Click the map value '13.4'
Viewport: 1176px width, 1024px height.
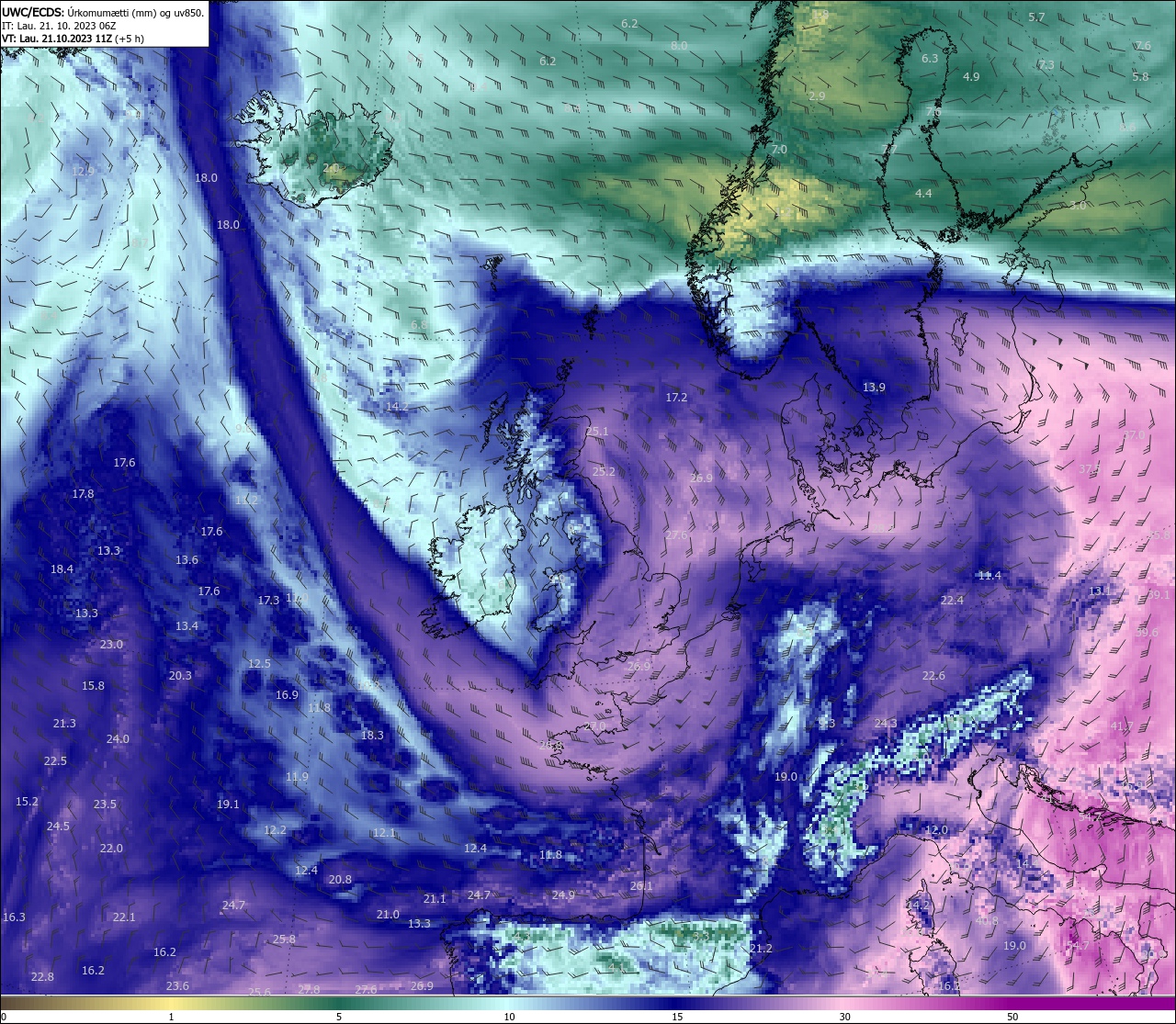point(187,626)
